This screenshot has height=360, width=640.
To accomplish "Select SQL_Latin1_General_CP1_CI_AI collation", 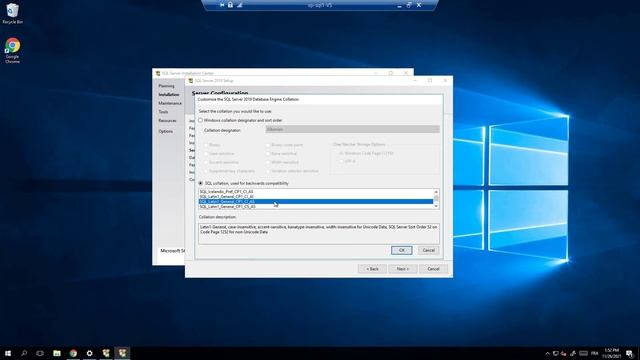I will (x=316, y=196).
